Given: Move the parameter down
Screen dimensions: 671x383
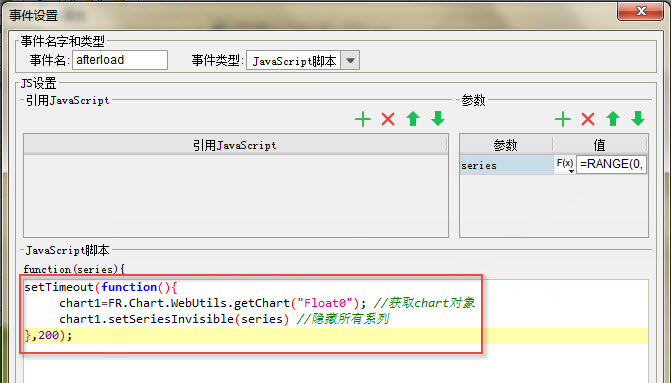Looking at the screenshot, I should tap(638, 119).
